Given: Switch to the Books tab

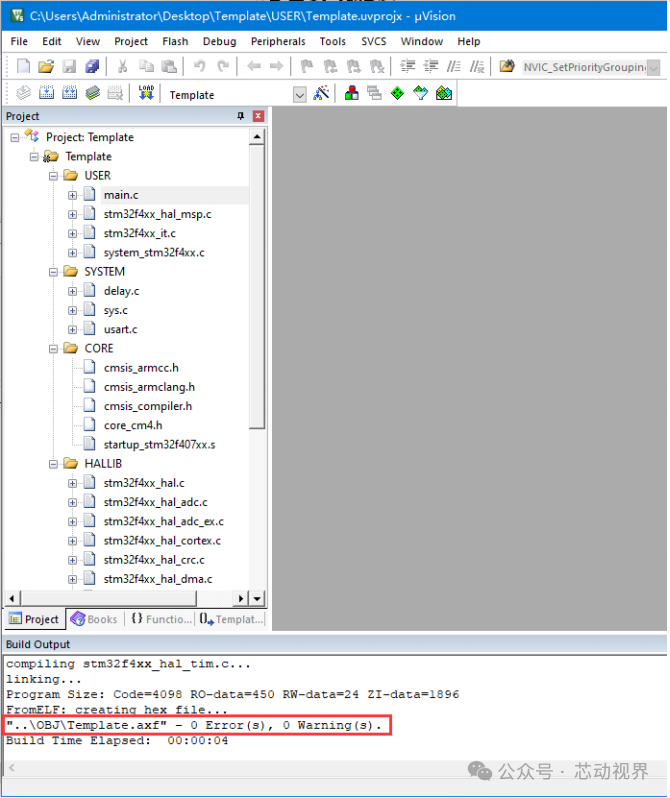Looking at the screenshot, I should 95,619.
